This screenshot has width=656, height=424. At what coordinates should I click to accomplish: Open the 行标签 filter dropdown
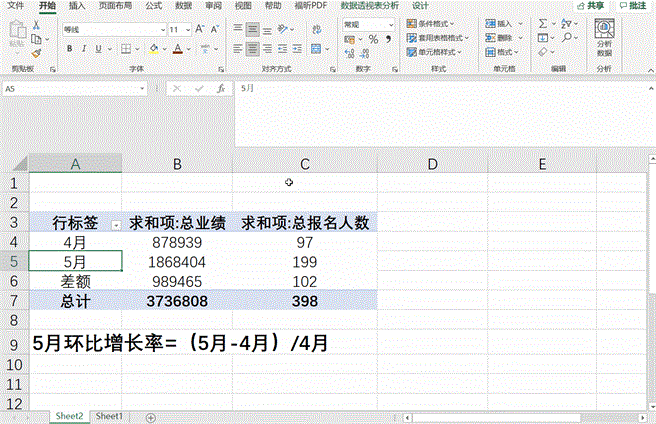pyautogui.click(x=115, y=225)
